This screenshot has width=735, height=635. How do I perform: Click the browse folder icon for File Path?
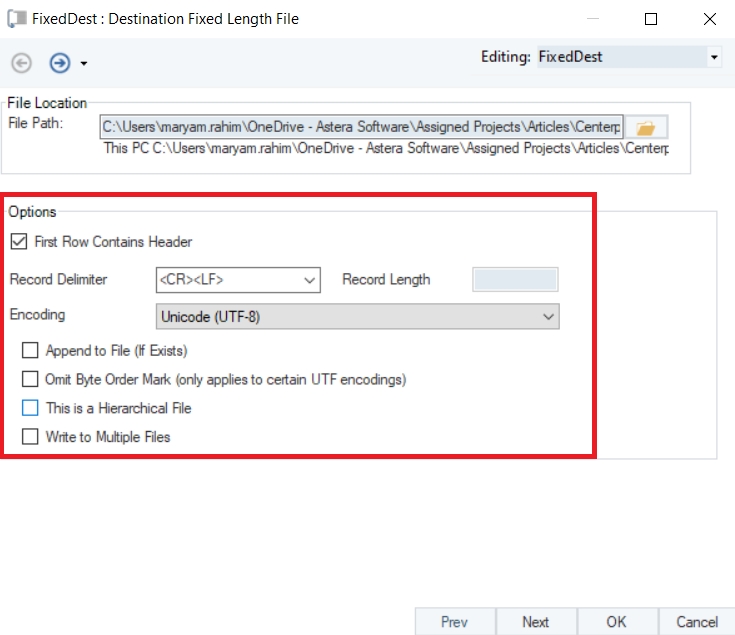point(647,128)
